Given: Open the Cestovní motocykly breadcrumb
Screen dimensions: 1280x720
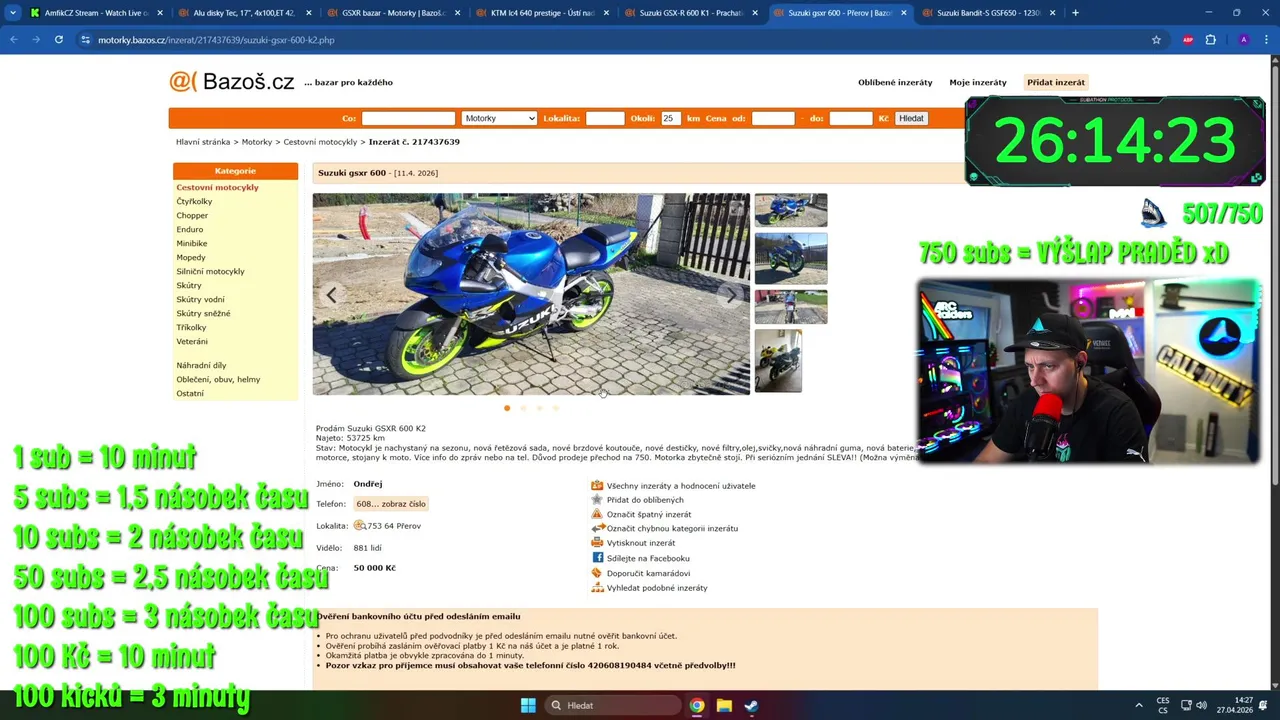Looking at the screenshot, I should coord(320,142).
